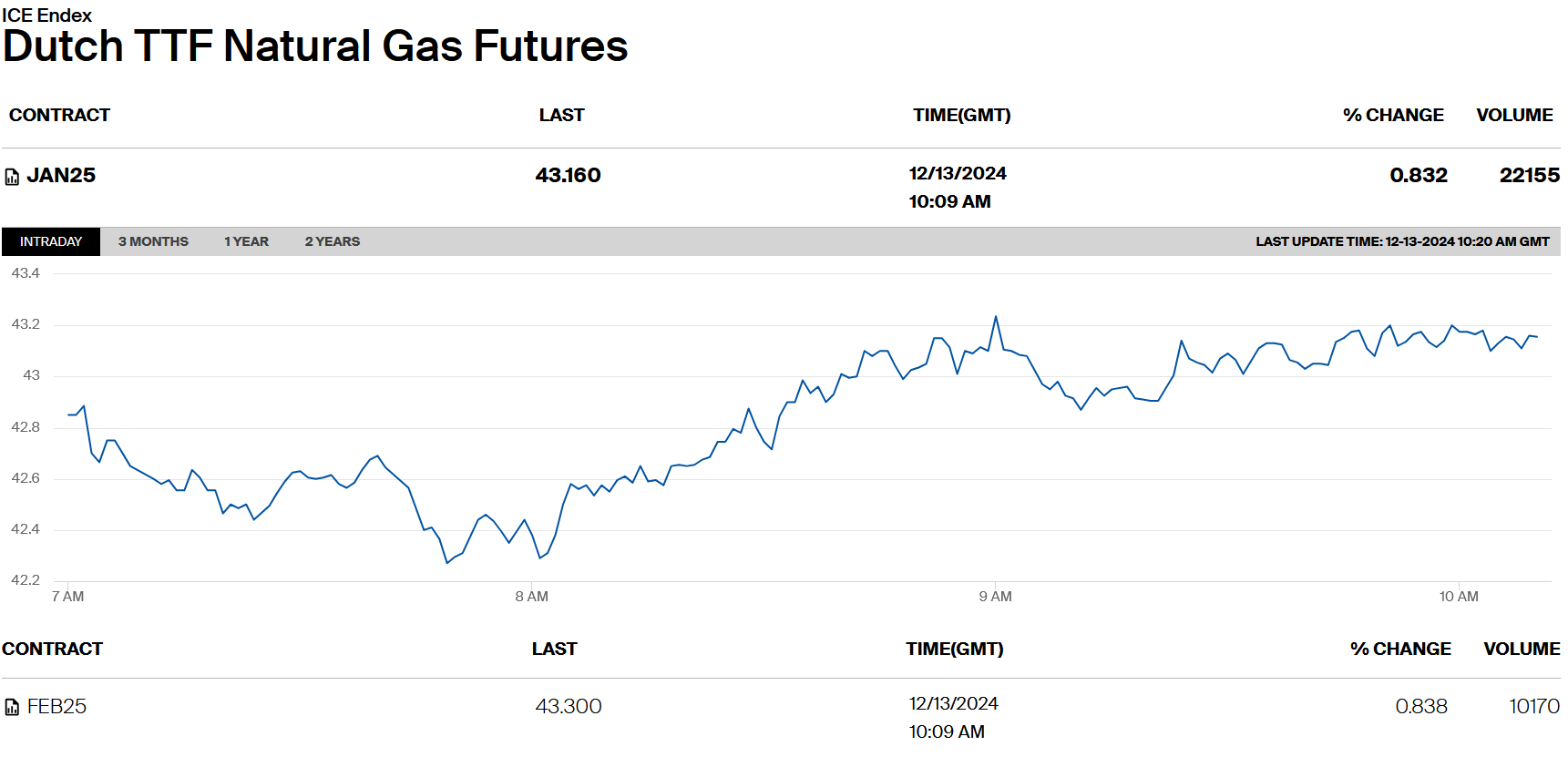Click the FEB25 contract chart icon

click(12, 707)
